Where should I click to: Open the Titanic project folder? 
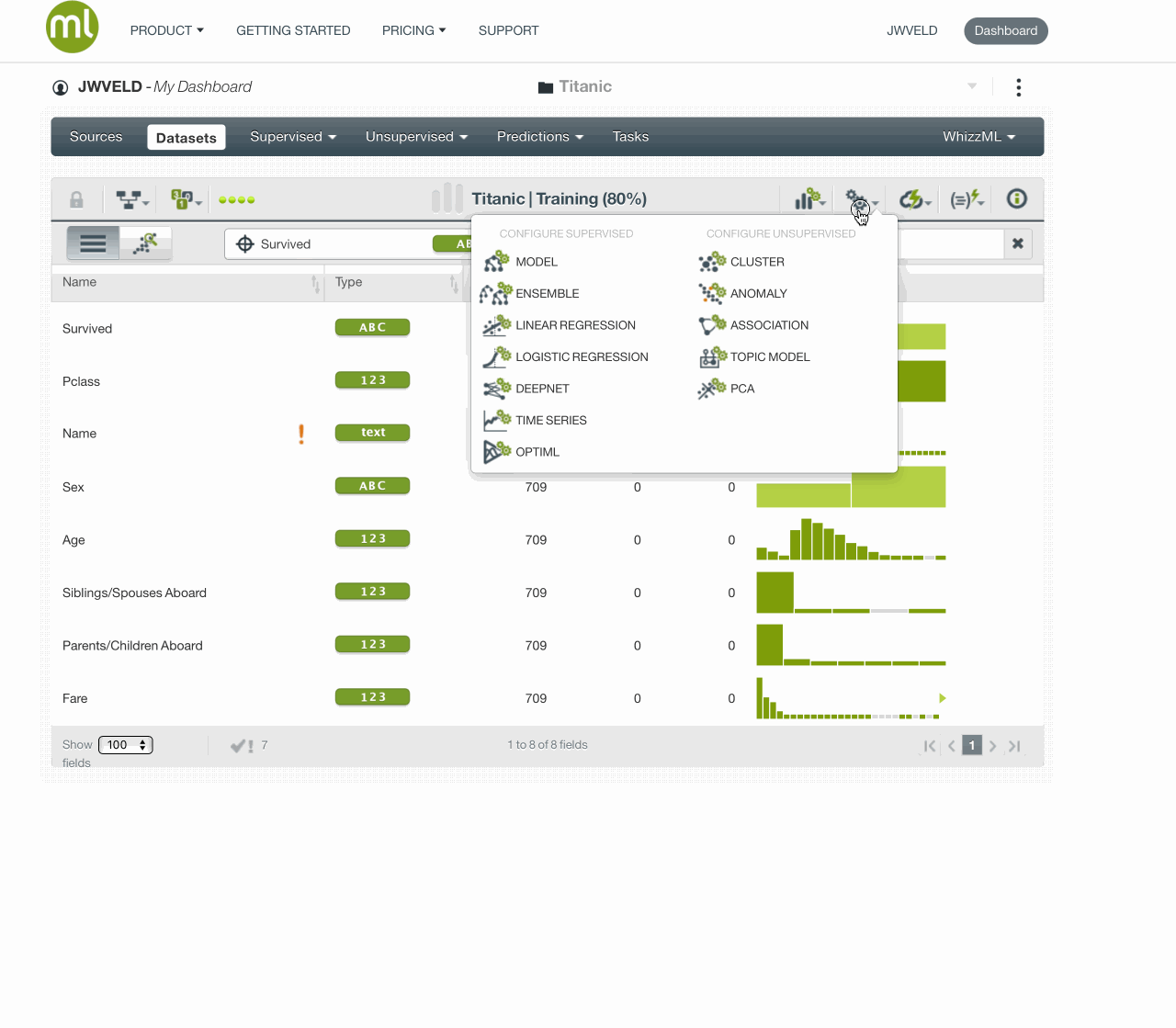[x=575, y=86]
